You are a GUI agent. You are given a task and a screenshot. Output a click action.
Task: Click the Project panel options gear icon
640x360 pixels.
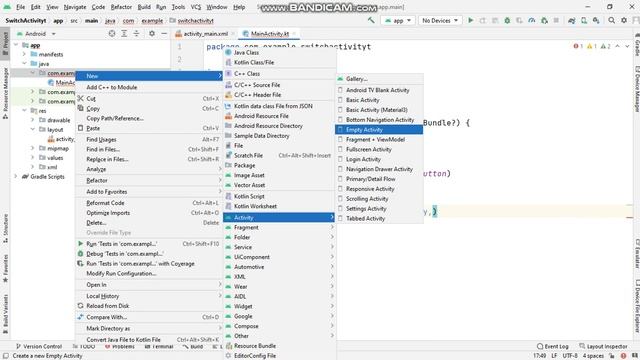(x=151, y=33)
